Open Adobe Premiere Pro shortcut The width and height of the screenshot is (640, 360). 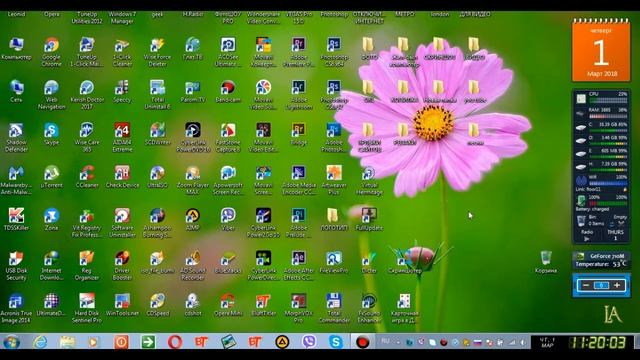pos(298,51)
